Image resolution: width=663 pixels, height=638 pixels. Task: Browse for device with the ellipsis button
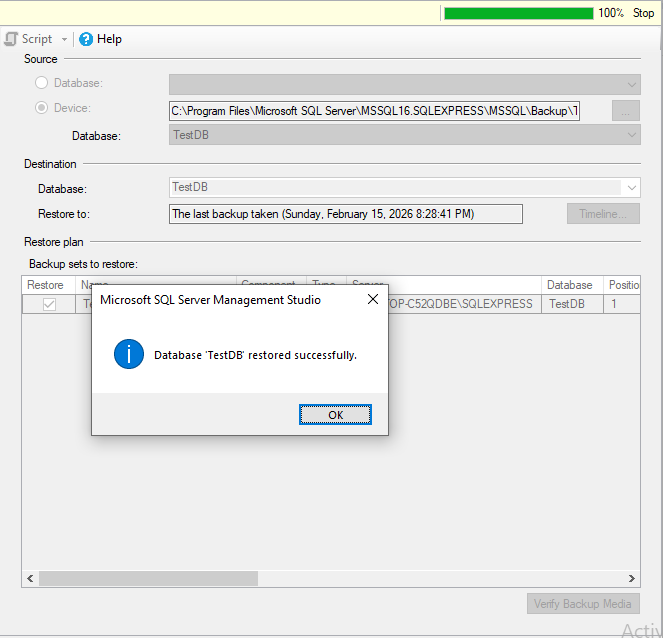click(625, 111)
